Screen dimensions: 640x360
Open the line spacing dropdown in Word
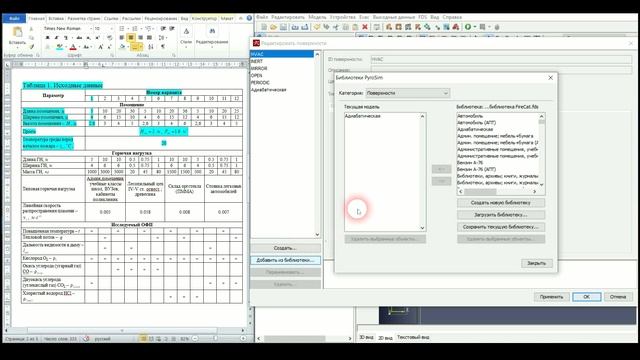tap(162, 37)
